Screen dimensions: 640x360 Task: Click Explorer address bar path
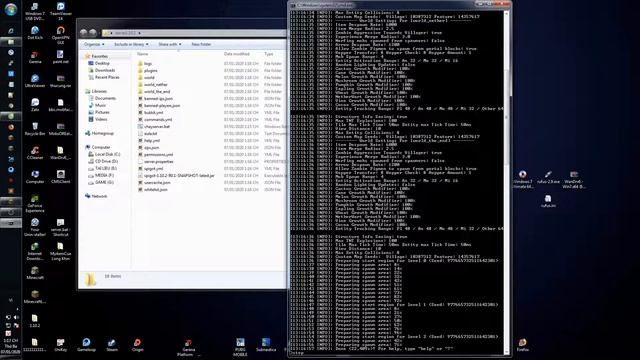(x=193, y=33)
